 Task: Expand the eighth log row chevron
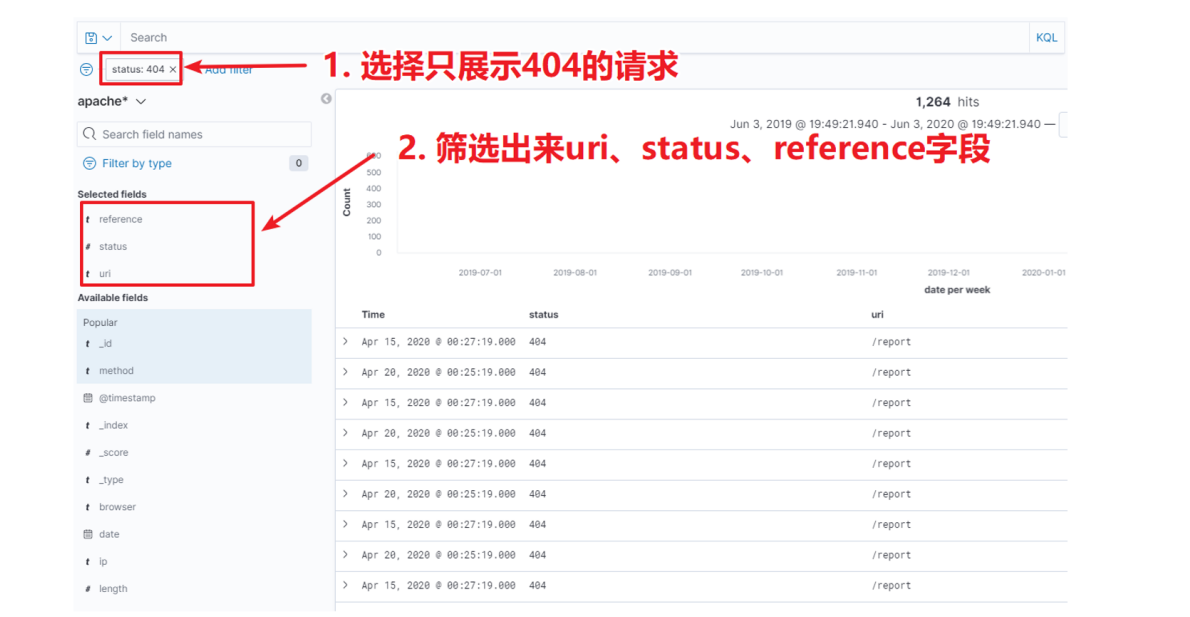pyautogui.click(x=345, y=556)
